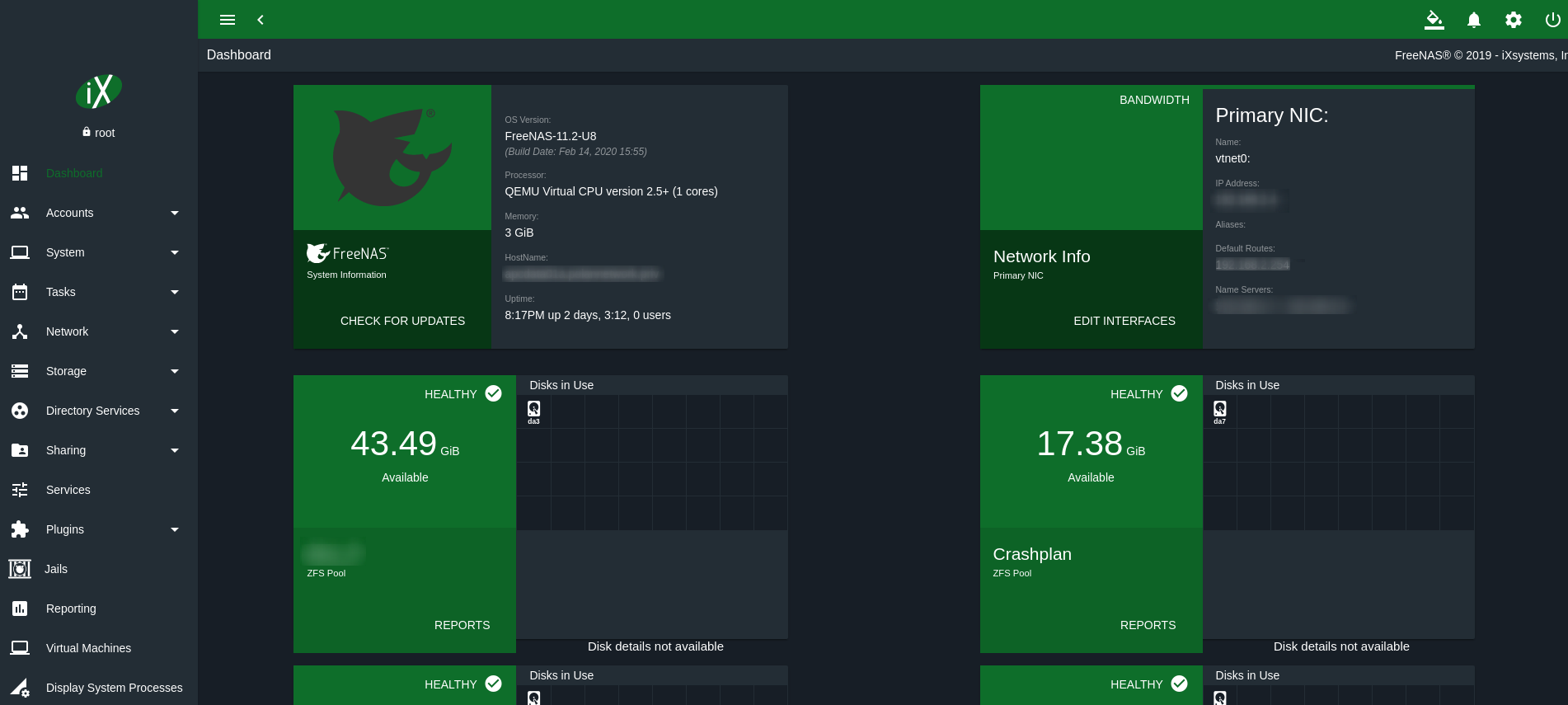Expand the Network menu arrow

pos(175,331)
